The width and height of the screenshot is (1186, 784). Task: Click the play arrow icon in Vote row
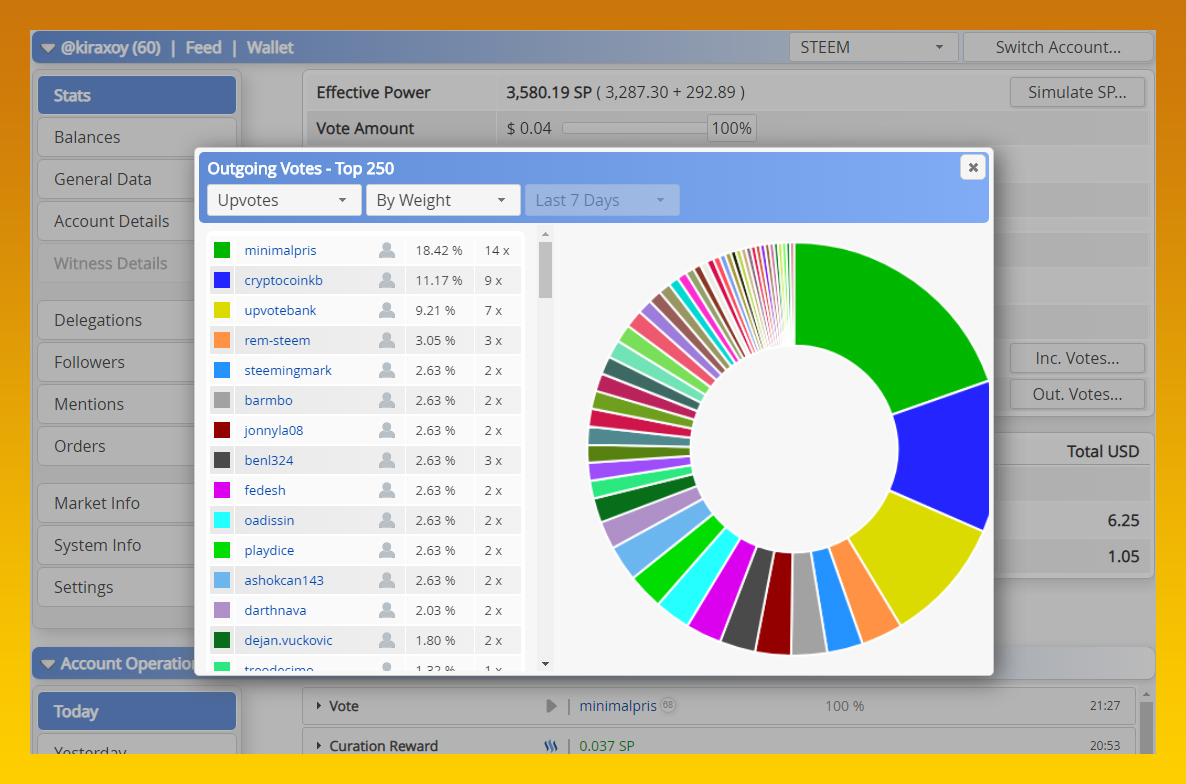(551, 706)
